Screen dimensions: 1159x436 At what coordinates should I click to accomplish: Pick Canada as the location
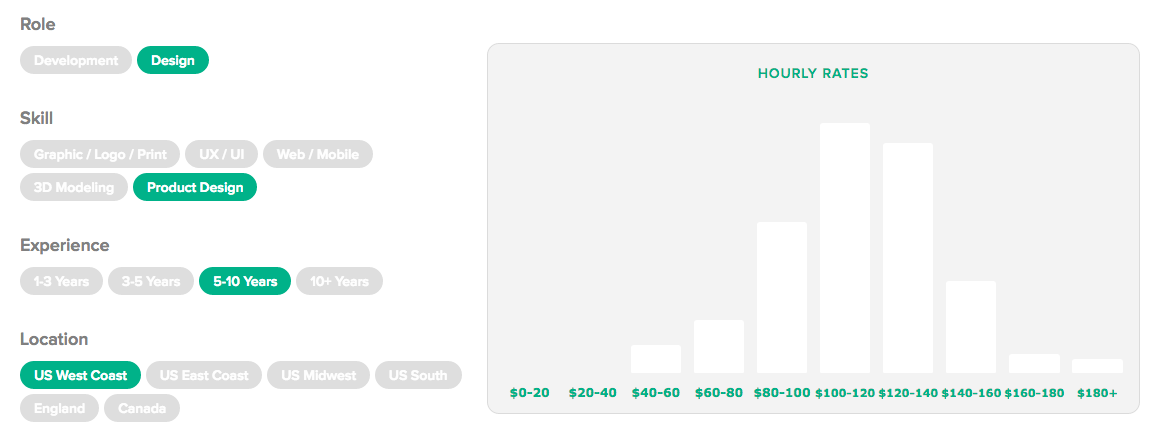coord(142,408)
